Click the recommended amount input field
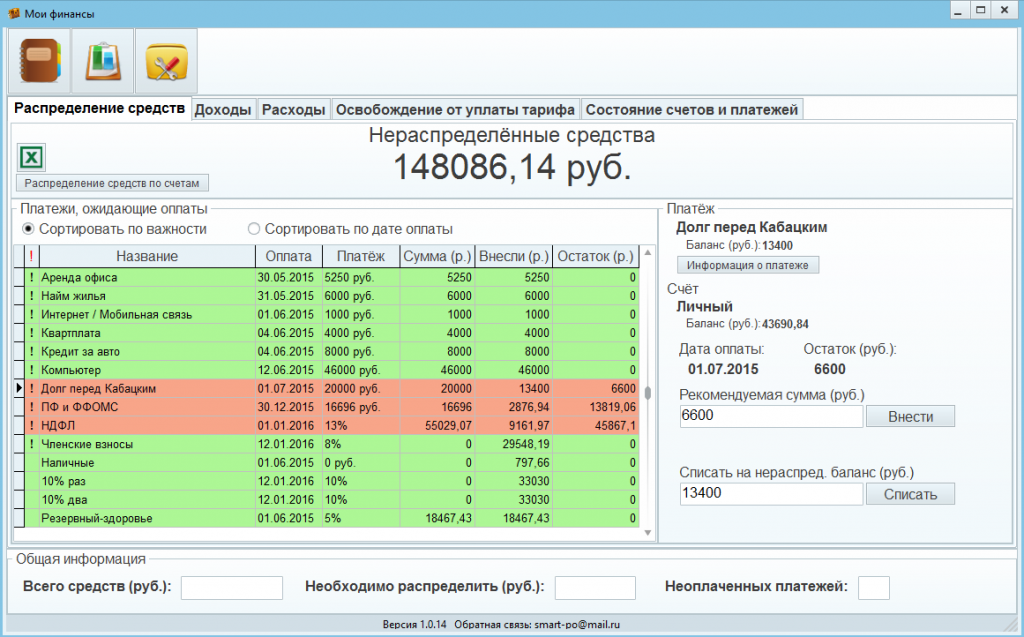1024x637 pixels. [x=770, y=416]
